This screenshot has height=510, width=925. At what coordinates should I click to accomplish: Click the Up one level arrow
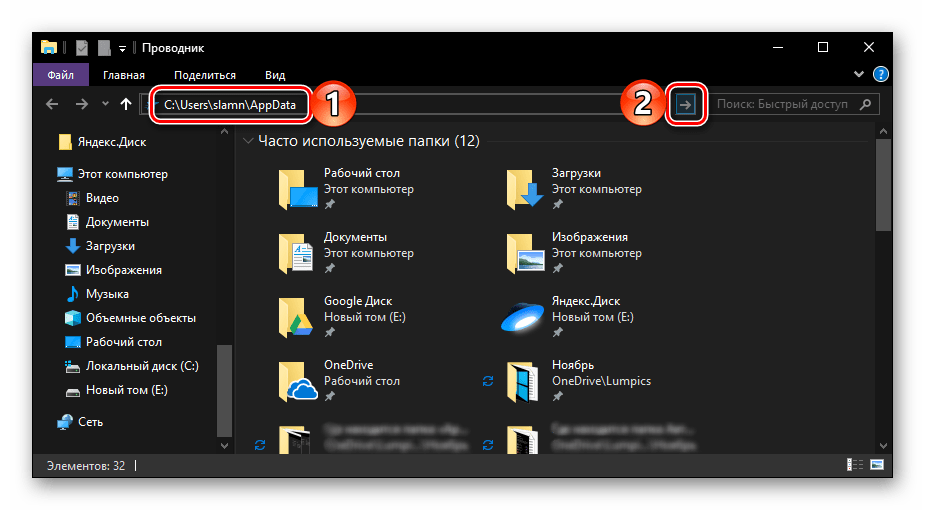click(x=126, y=104)
